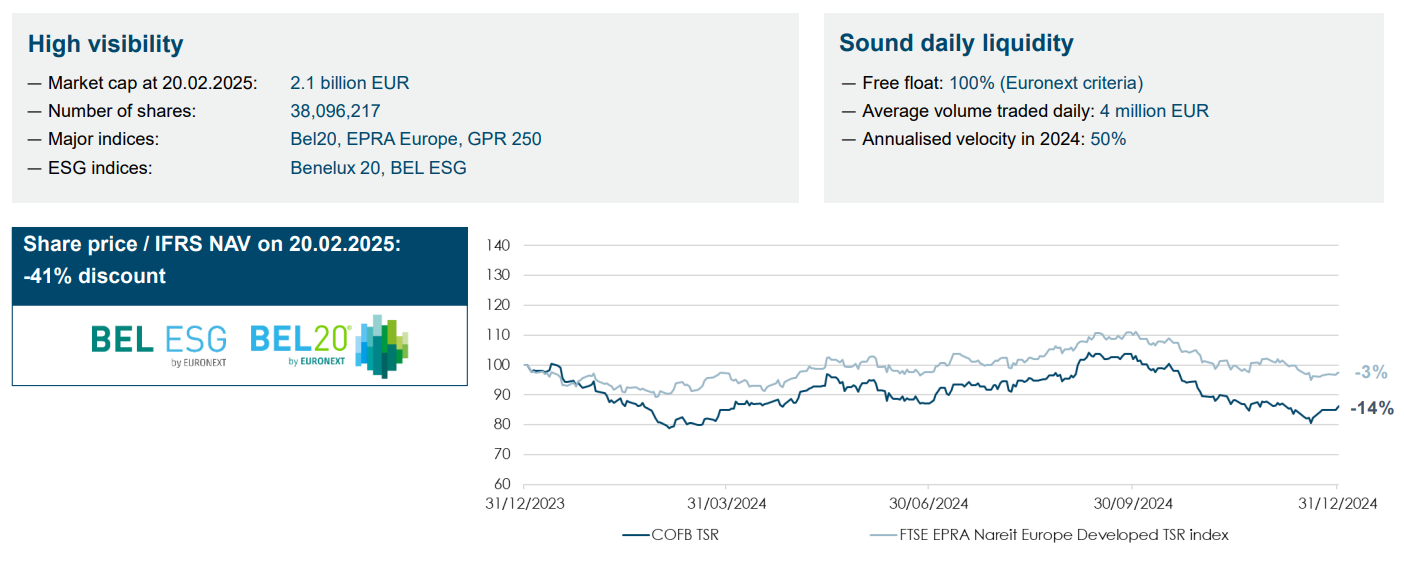Click 'Annualised velocity in 2024: 50%' line

(x=984, y=139)
